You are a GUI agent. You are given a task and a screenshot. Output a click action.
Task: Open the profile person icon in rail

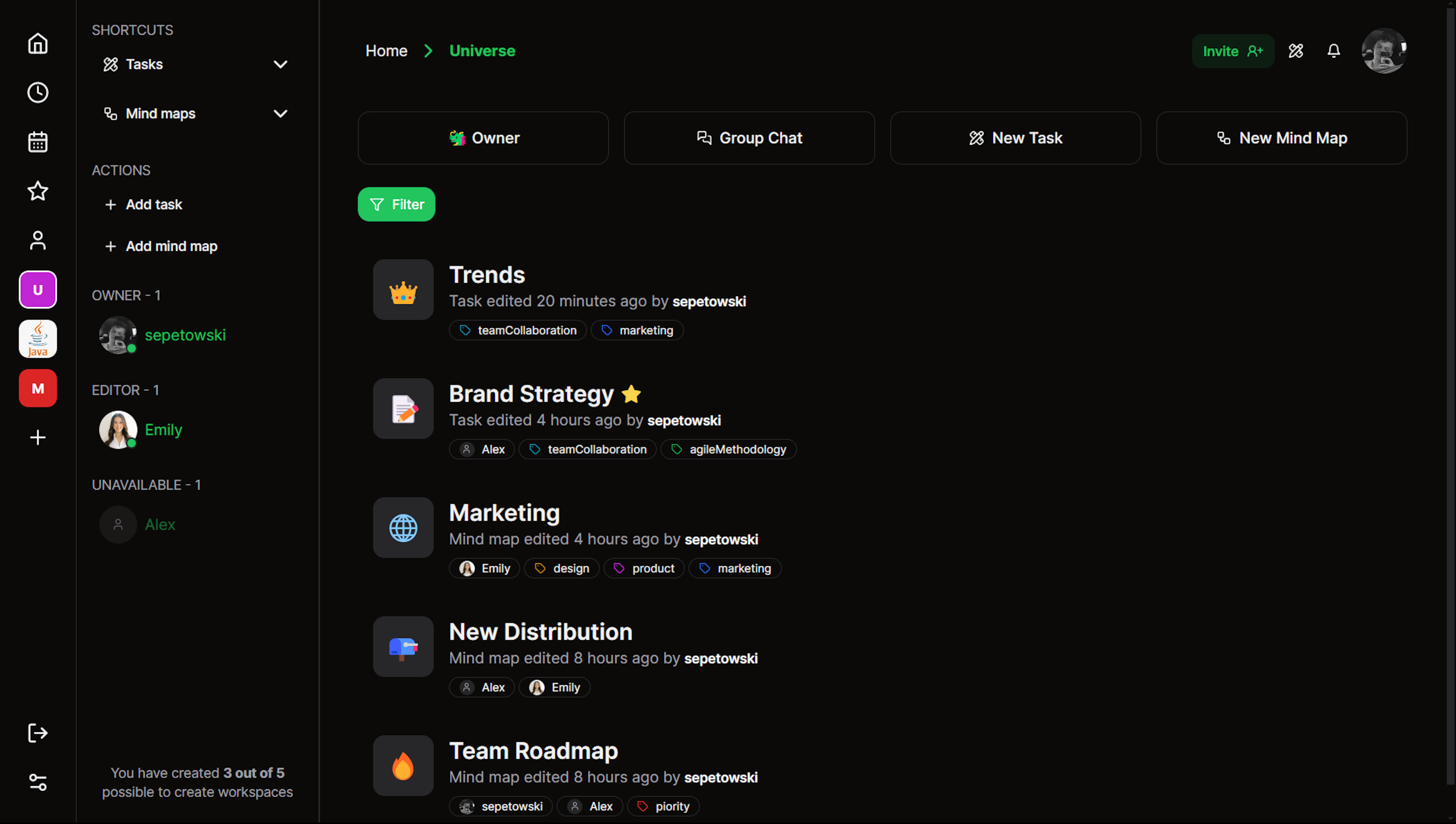[38, 240]
